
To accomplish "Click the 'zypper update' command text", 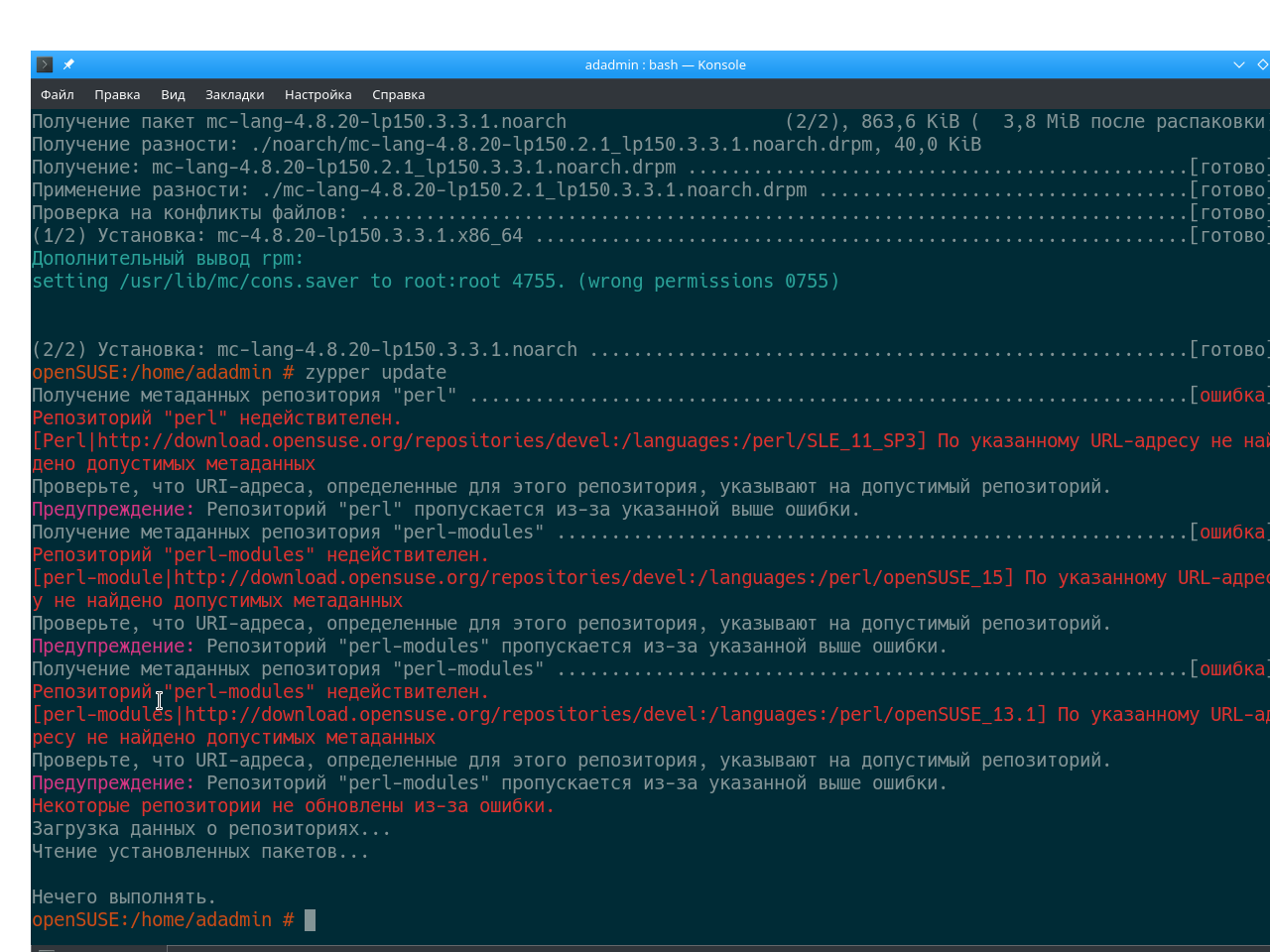I will coord(375,373).
